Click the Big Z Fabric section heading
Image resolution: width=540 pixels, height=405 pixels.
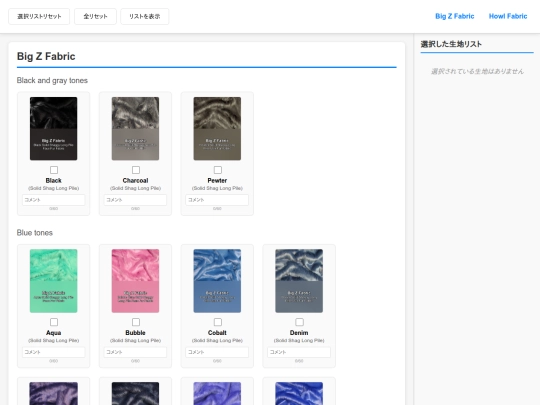coord(46,56)
